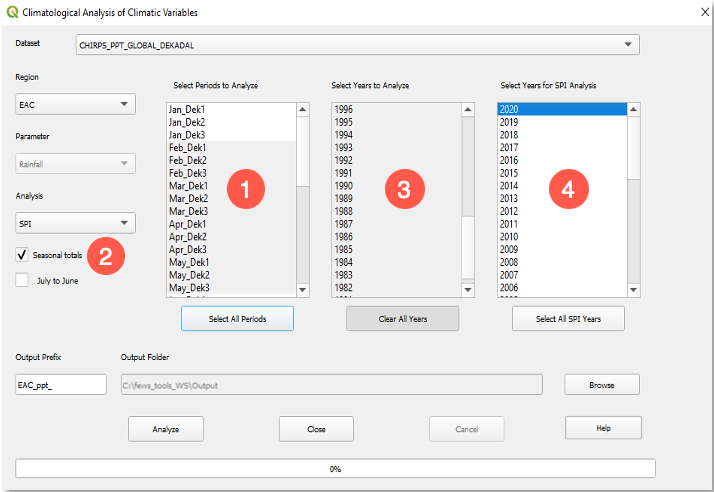
Task: Expand the Region dropdown showing EAC
Action: [76, 103]
